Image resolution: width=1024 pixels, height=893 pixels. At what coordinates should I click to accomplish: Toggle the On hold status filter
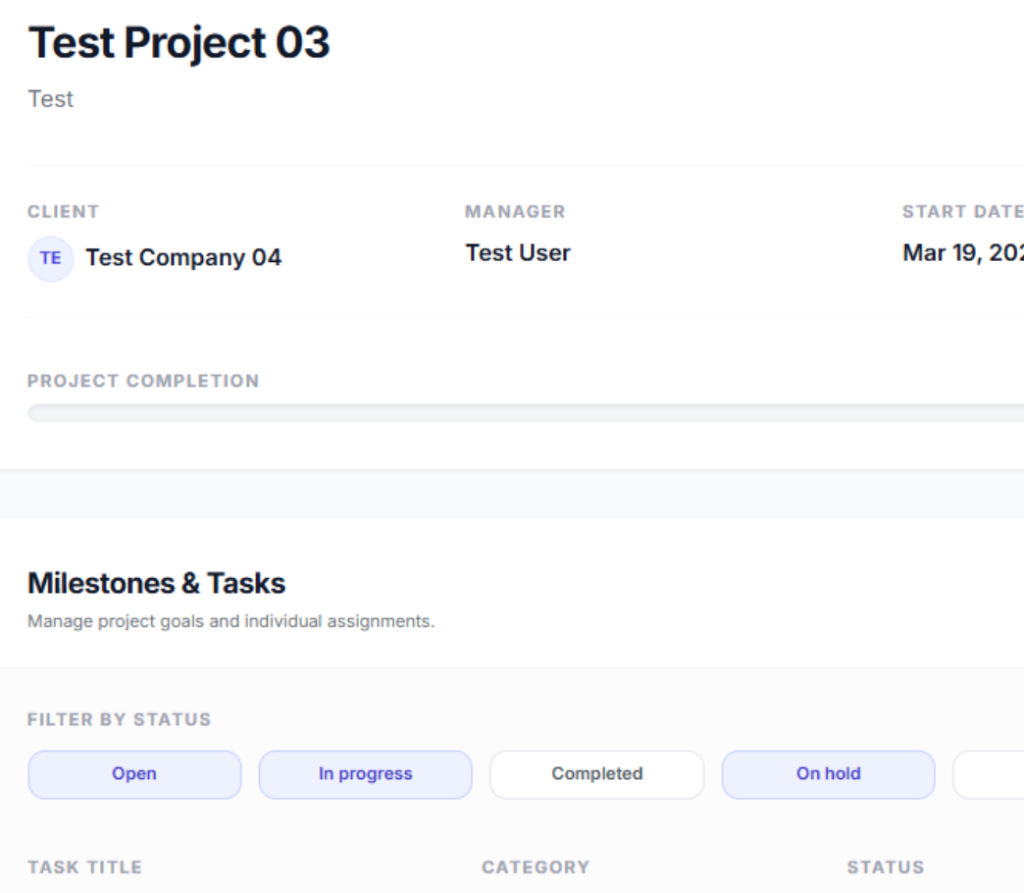[x=828, y=774]
